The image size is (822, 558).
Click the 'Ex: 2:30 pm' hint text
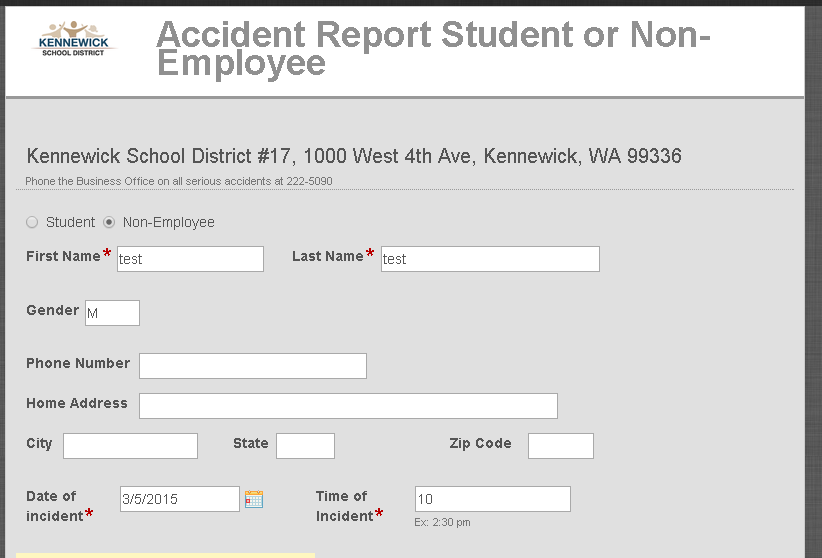click(442, 522)
